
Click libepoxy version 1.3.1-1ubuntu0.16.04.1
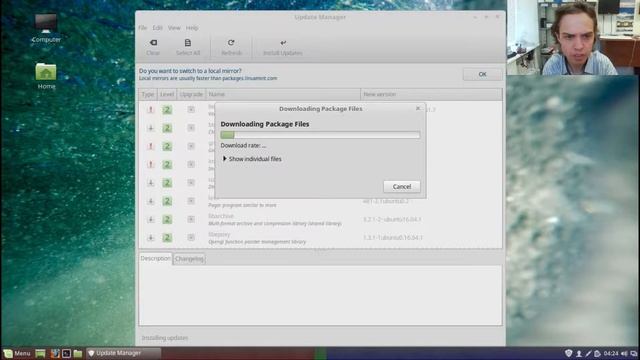393,237
